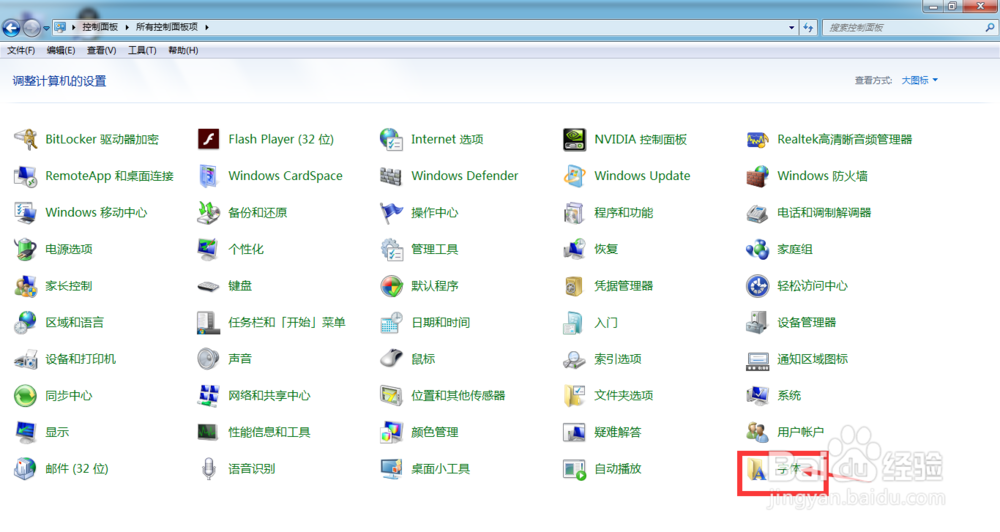Click the 任务栏和「开始」菜单 link
This screenshot has width=1000, height=532.
(287, 323)
